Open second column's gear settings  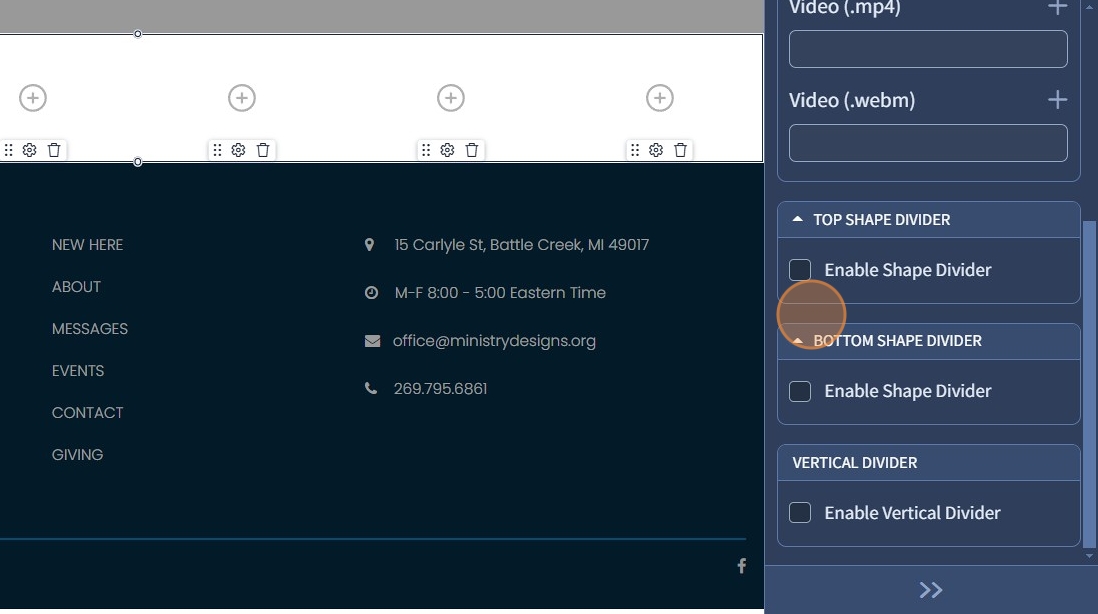click(x=238, y=150)
